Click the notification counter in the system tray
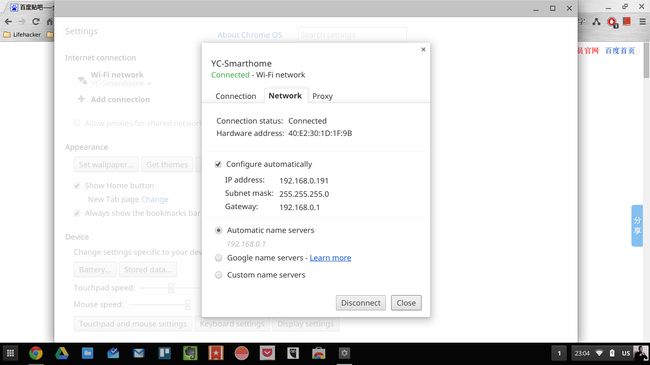The width and height of the screenshot is (650, 365). click(x=559, y=353)
